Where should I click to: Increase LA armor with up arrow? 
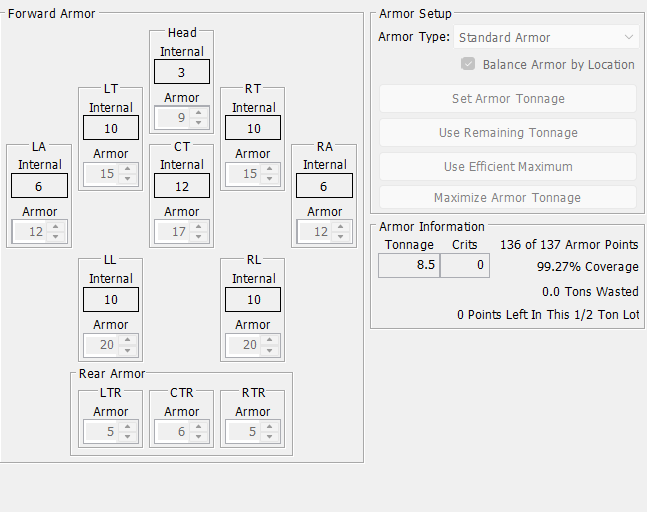[55, 227]
